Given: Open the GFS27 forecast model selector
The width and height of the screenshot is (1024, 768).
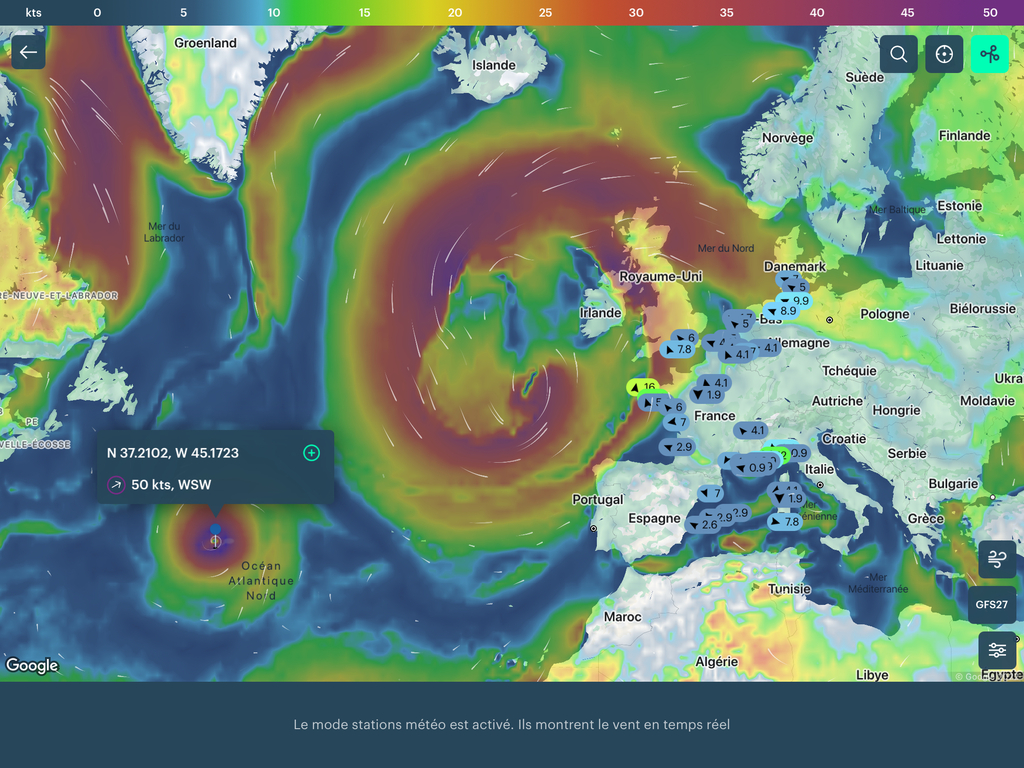Looking at the screenshot, I should point(991,605).
